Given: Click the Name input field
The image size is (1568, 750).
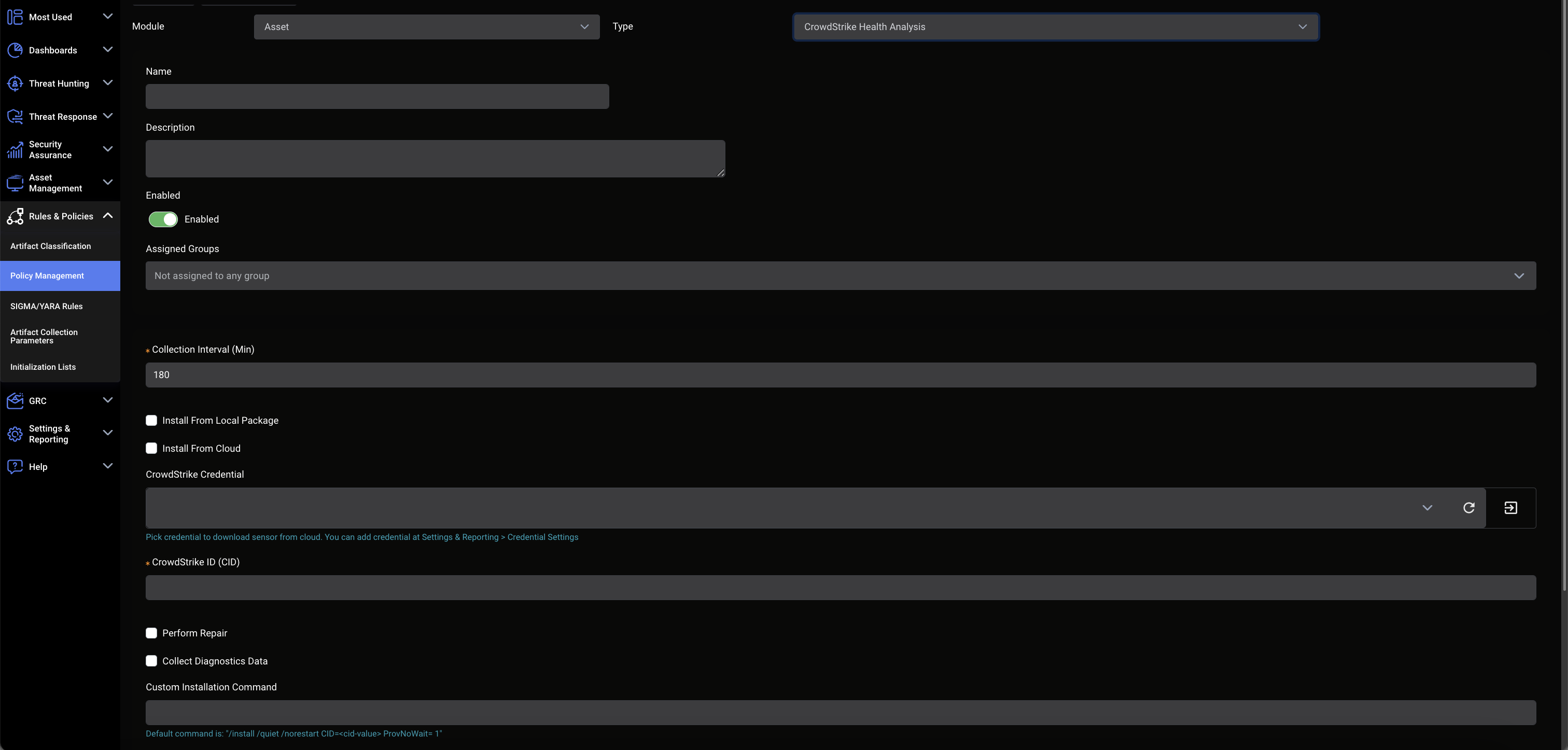Looking at the screenshot, I should (x=377, y=97).
